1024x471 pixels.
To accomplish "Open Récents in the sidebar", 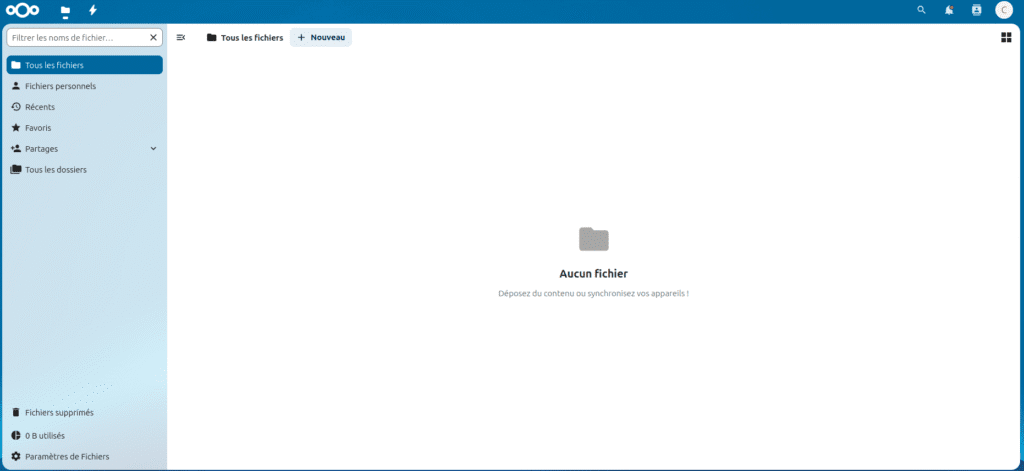I will (x=40, y=107).
